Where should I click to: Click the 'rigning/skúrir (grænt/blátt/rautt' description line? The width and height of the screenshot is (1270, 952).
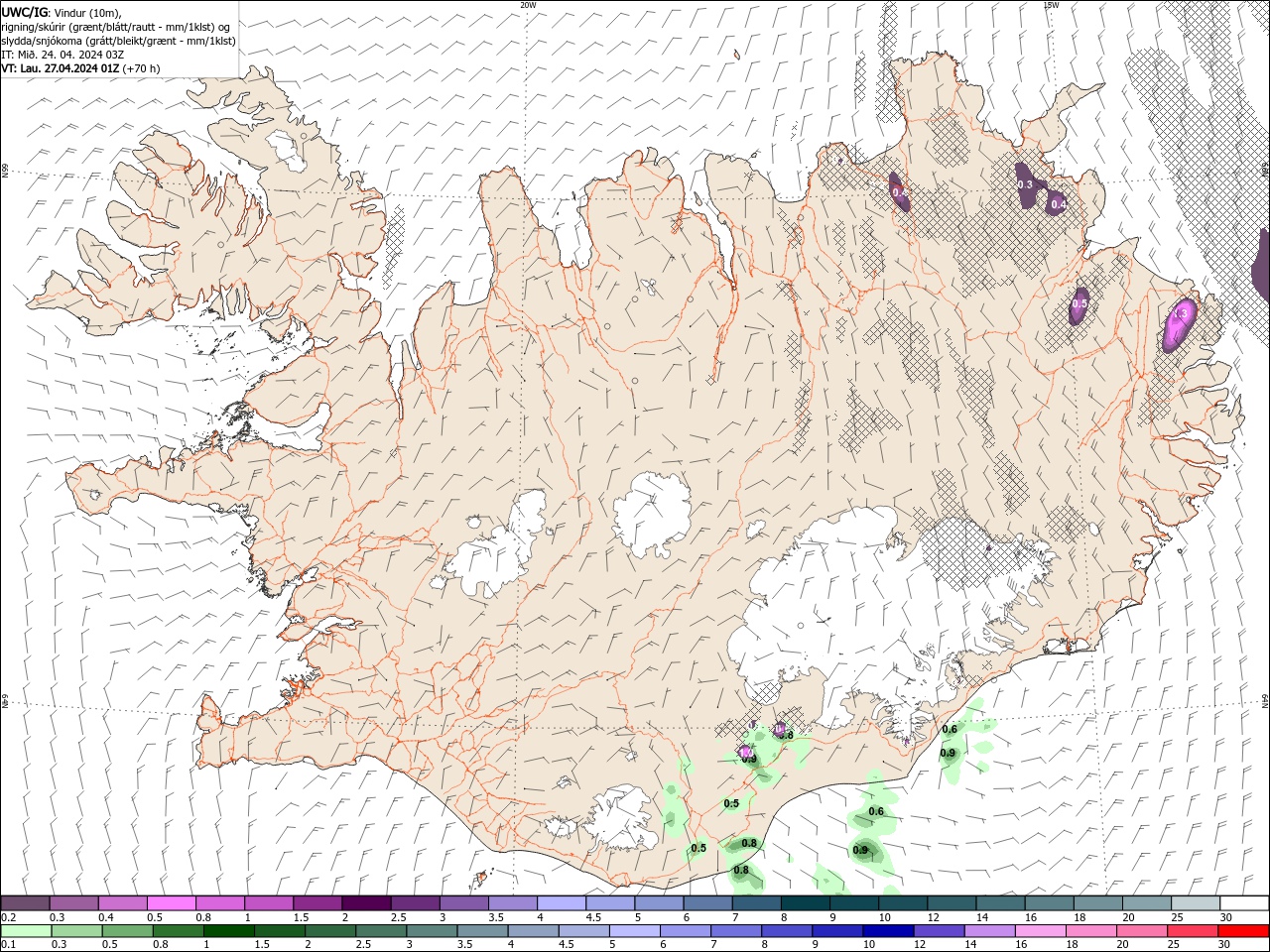tap(116, 27)
